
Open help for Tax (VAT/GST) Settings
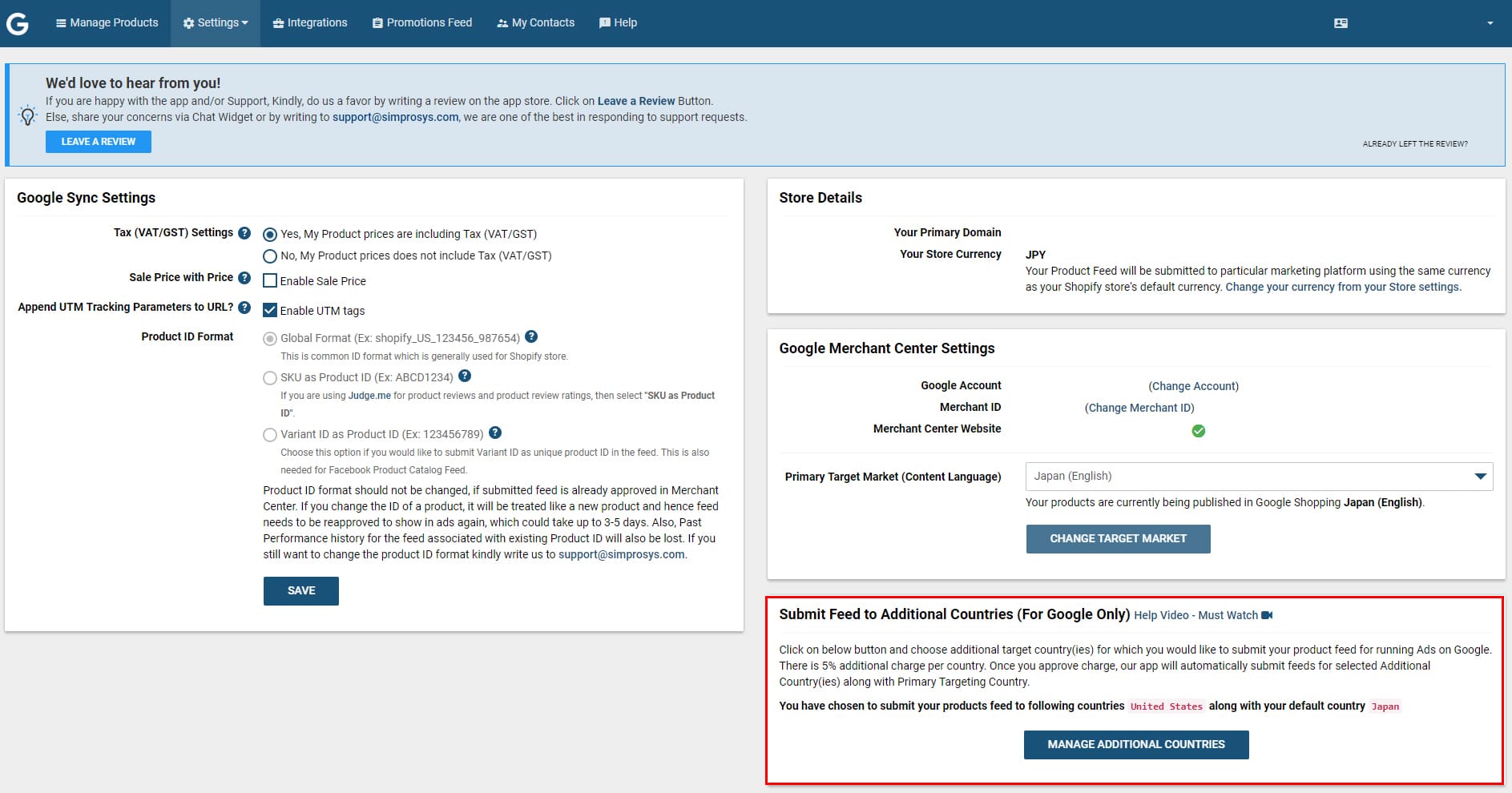tap(244, 233)
